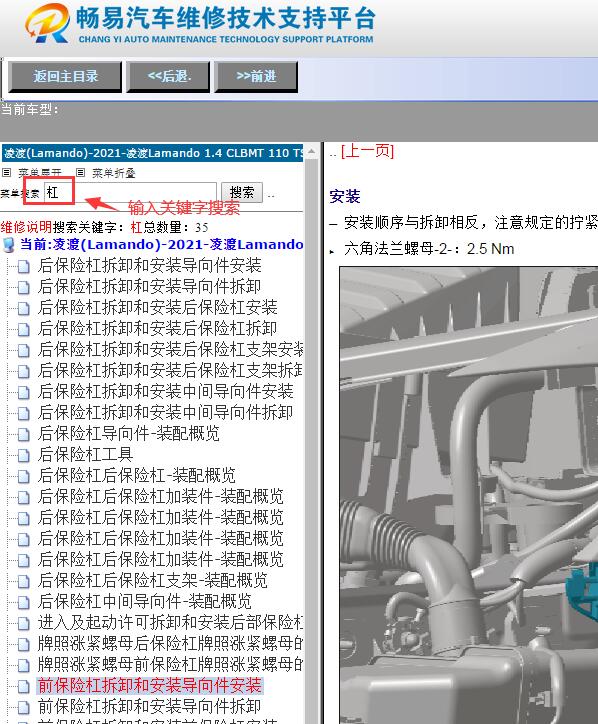Image resolution: width=598 pixels, height=724 pixels.
Task: Click the 返回主目录 button
Action: (x=65, y=76)
